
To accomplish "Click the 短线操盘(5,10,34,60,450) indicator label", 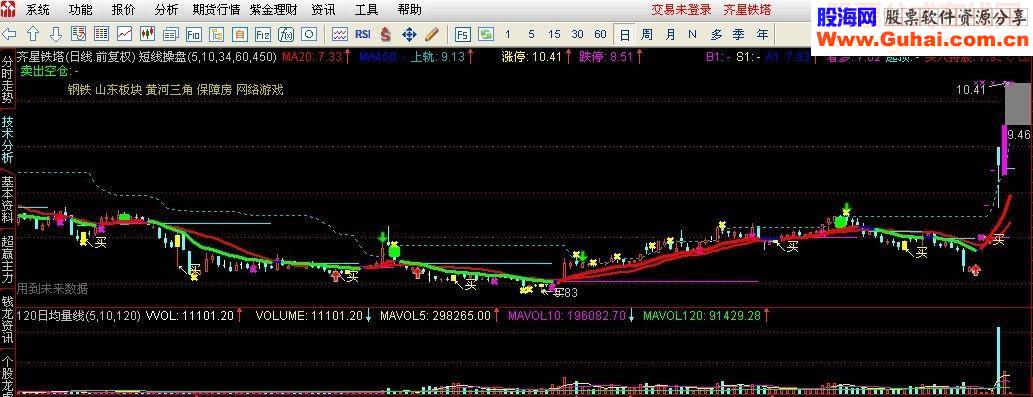I will [x=208, y=57].
